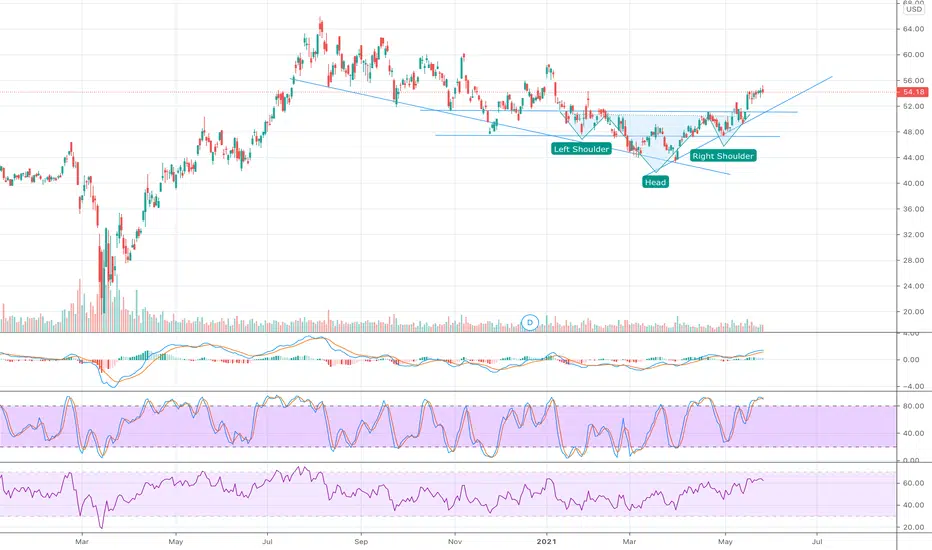The width and height of the screenshot is (932, 550).
Task: Click the 28.00 price axis value
Action: tap(913, 260)
